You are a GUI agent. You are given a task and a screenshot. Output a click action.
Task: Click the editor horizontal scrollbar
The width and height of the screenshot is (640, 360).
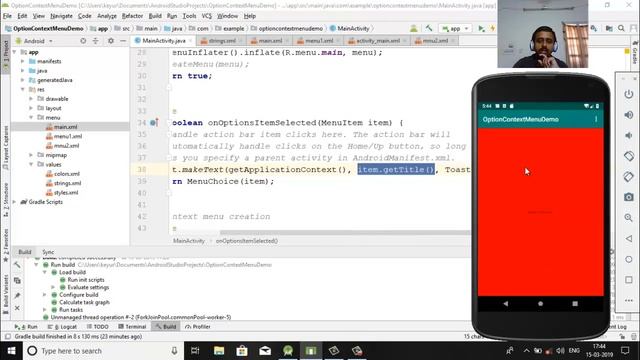345,233
